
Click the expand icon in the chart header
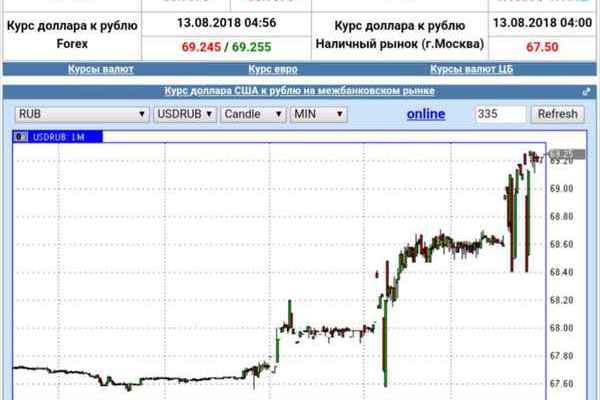(586, 91)
